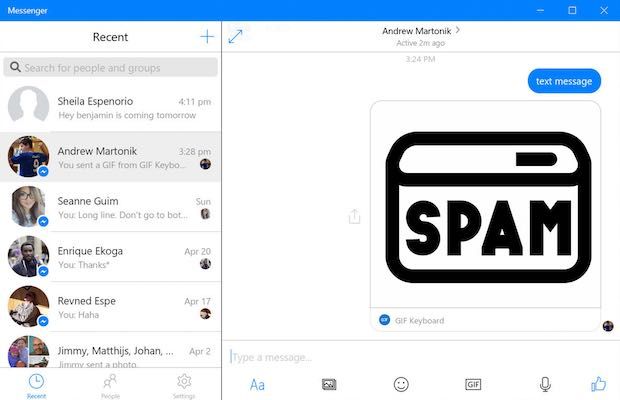Open the GIF picker button
This screenshot has width=620, height=400.
tap(473, 384)
